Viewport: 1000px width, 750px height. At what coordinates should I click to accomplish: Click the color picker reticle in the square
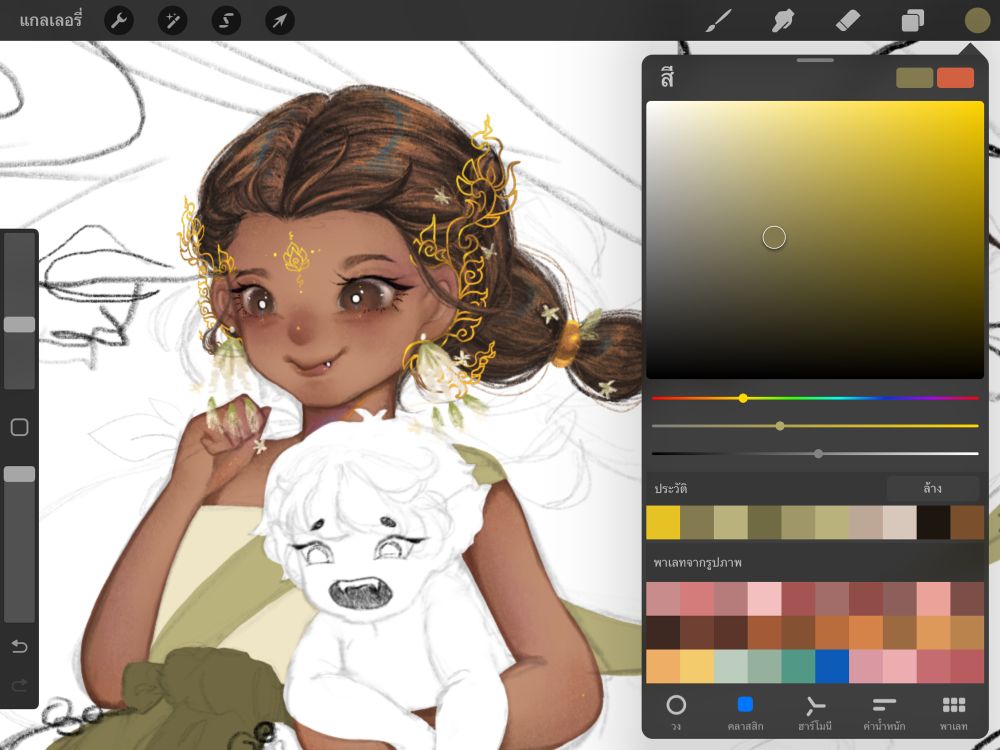(x=774, y=238)
